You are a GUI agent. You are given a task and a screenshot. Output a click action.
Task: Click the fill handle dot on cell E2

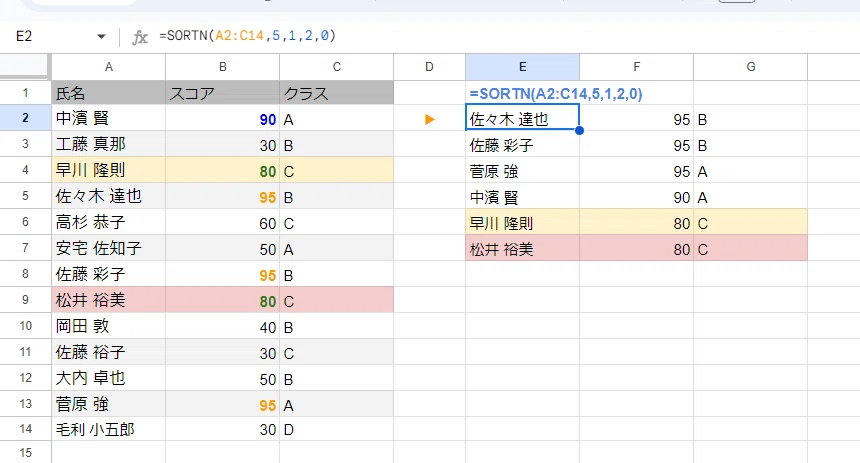pos(579,131)
